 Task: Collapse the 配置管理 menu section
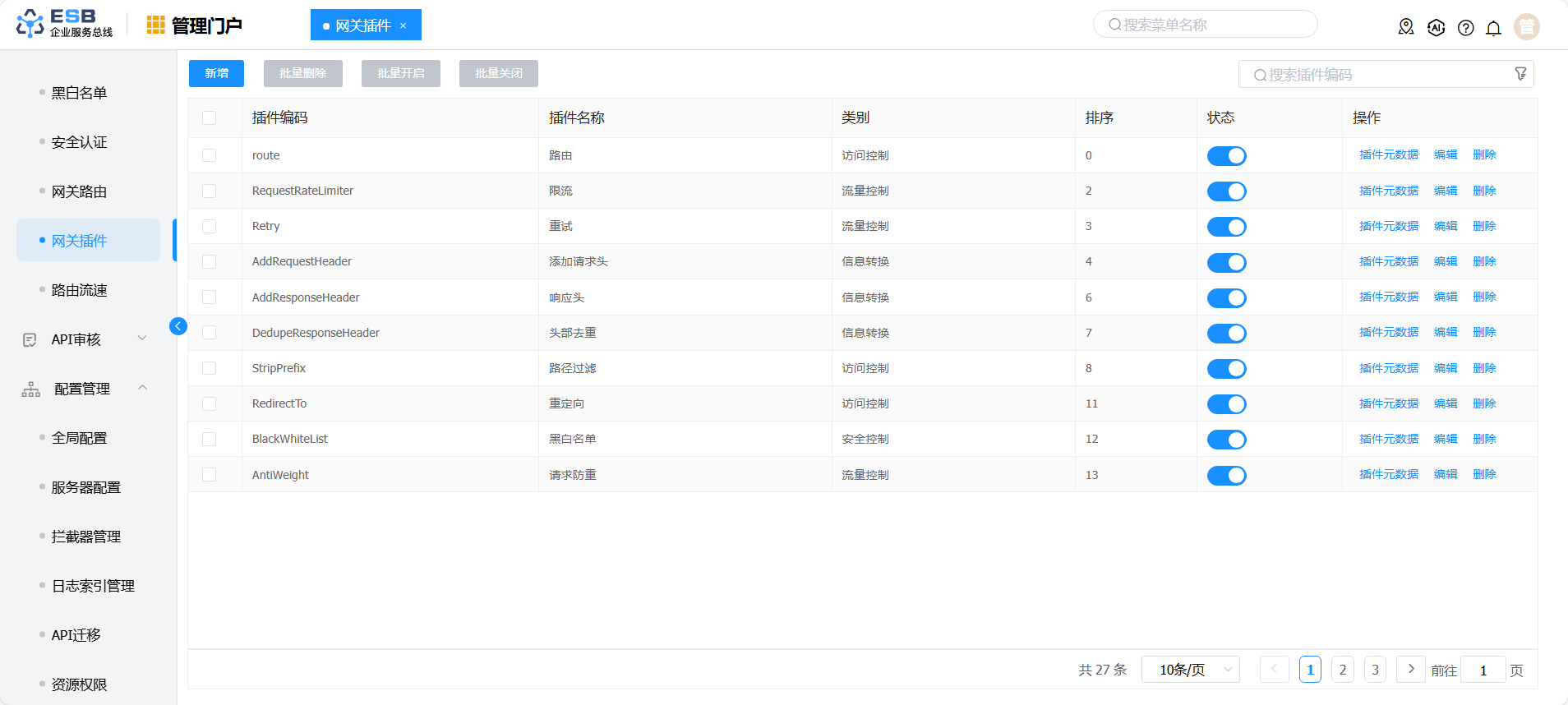(x=82, y=389)
